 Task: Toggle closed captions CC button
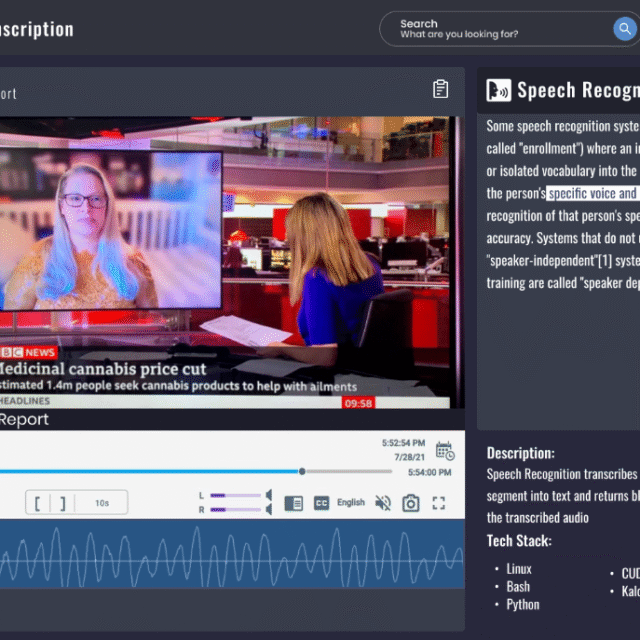(x=321, y=503)
